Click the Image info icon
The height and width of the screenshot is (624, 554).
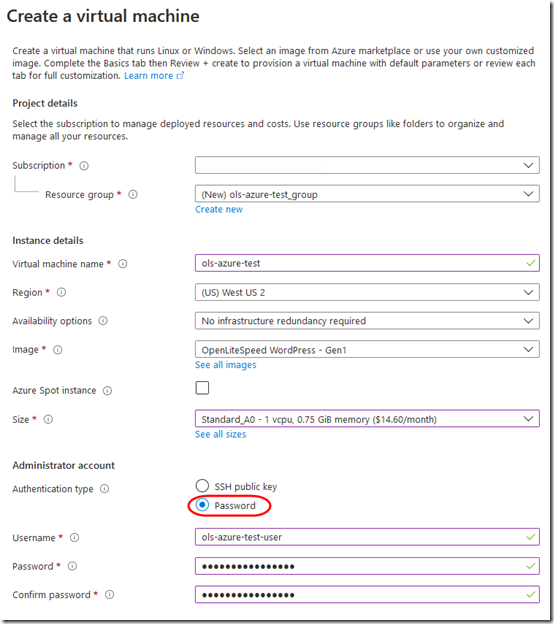[58, 350]
